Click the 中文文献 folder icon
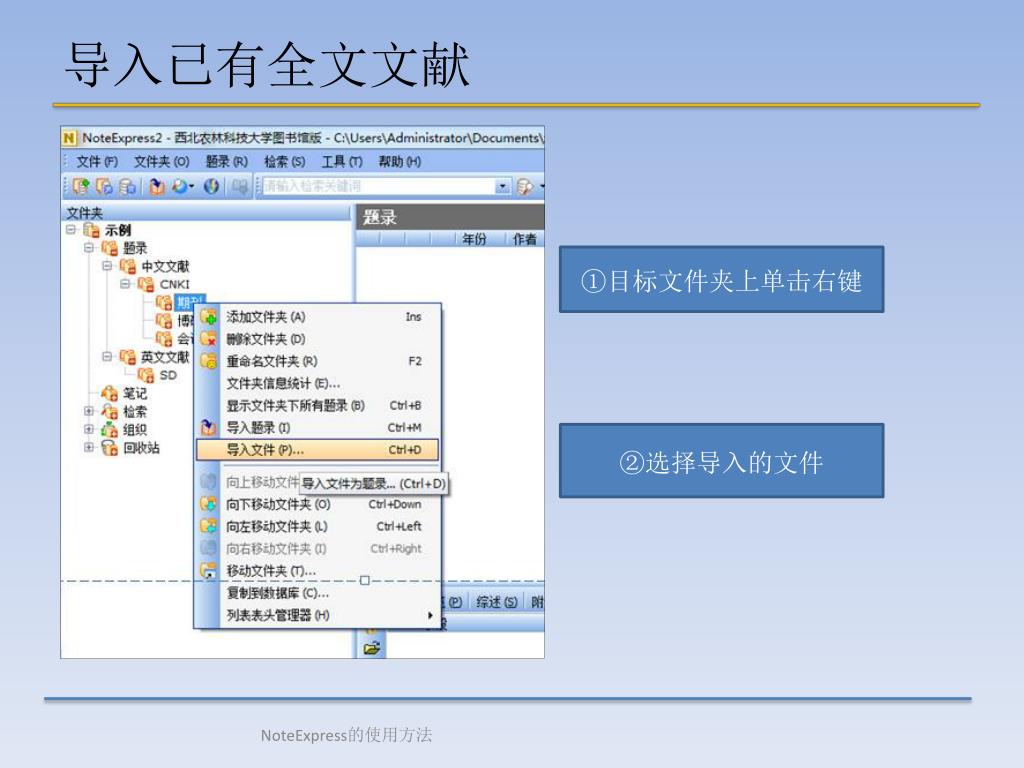 tap(128, 266)
